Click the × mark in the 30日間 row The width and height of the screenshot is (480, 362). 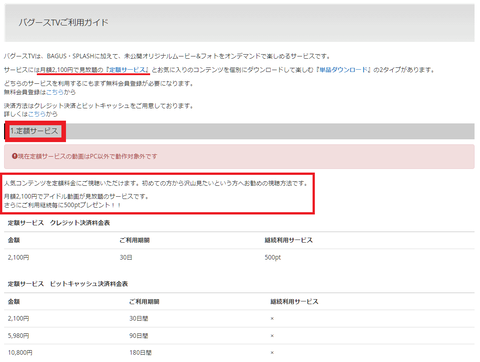[x=272, y=319]
